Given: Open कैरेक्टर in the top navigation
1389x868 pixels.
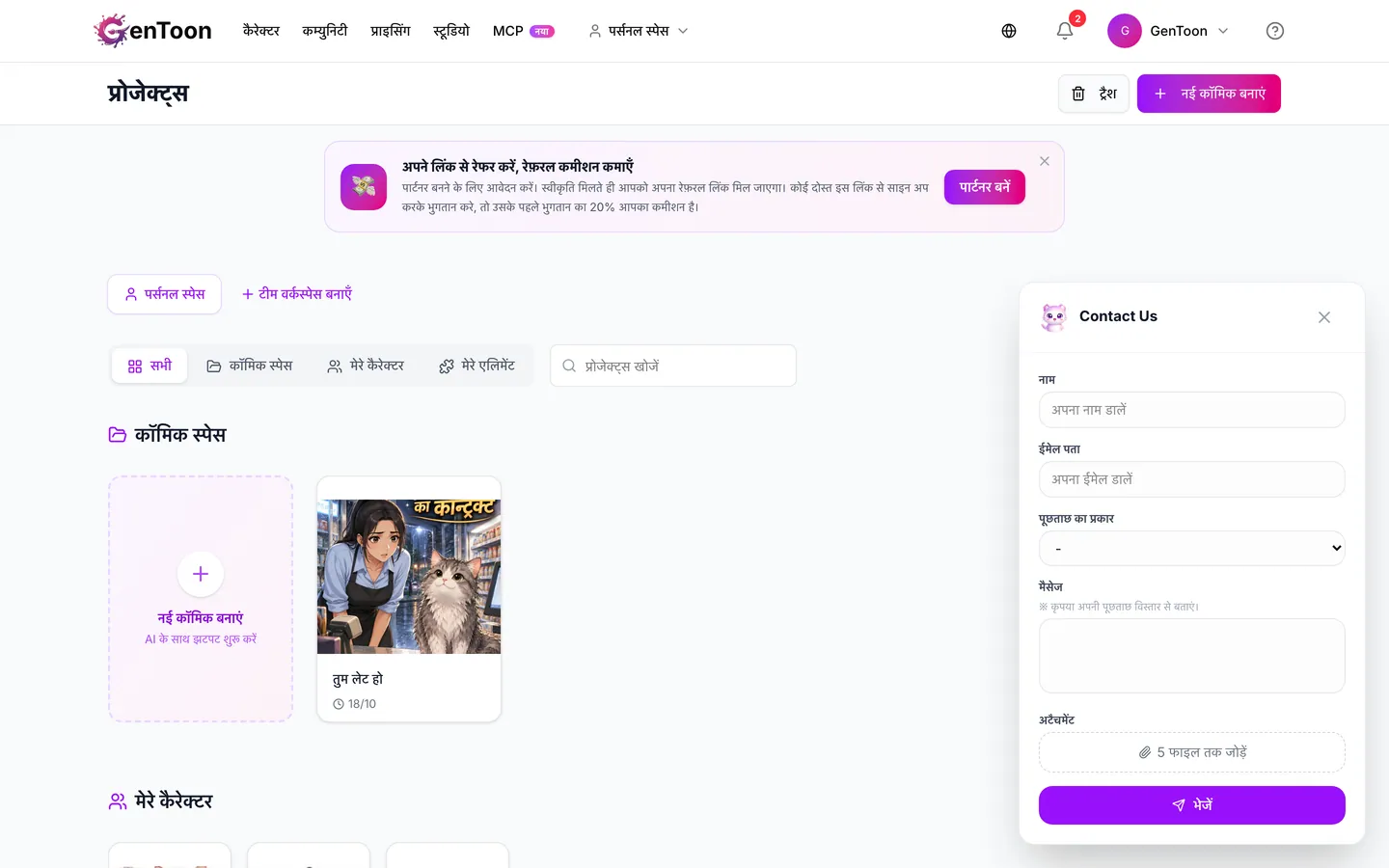Looking at the screenshot, I should pos(261,31).
